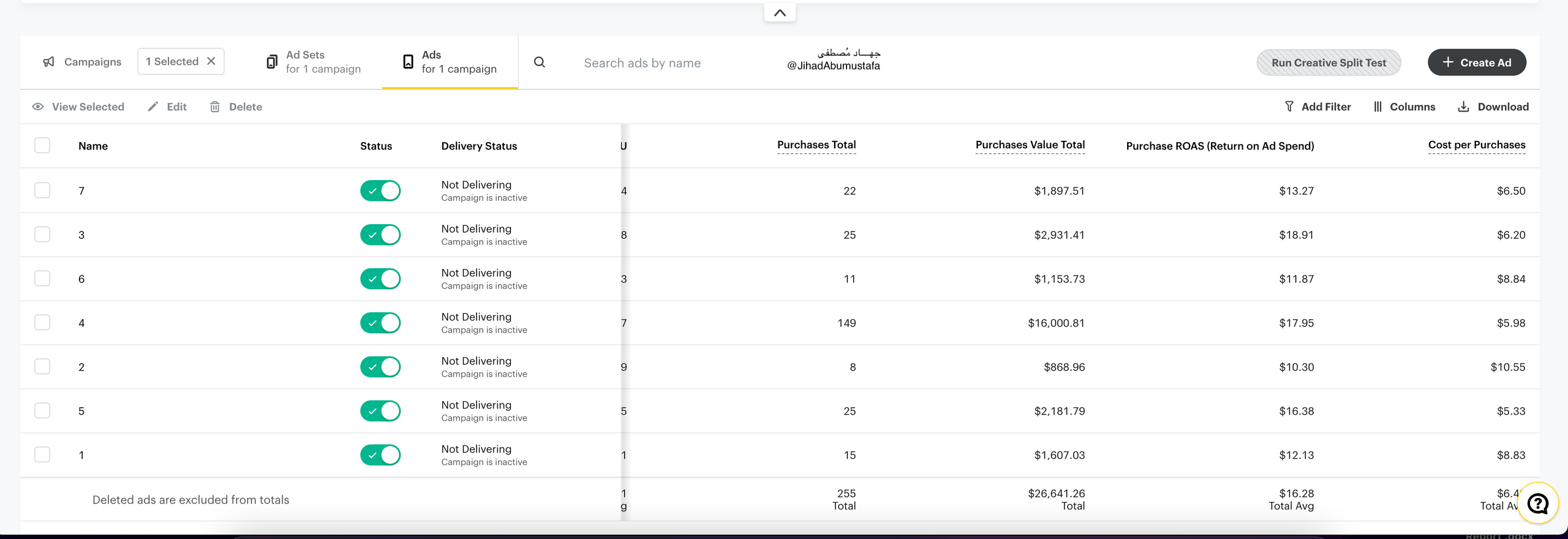
Task: Switch to the Ad Sets tab
Action: click(314, 62)
